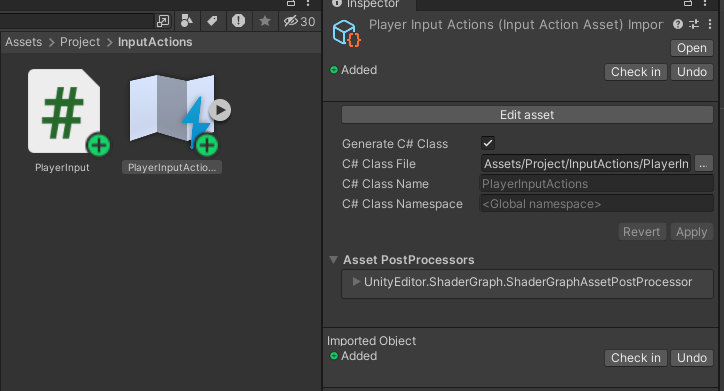Screen dimensions: 724x391
Task: Browse for the C# Class File location
Action: [703, 164]
